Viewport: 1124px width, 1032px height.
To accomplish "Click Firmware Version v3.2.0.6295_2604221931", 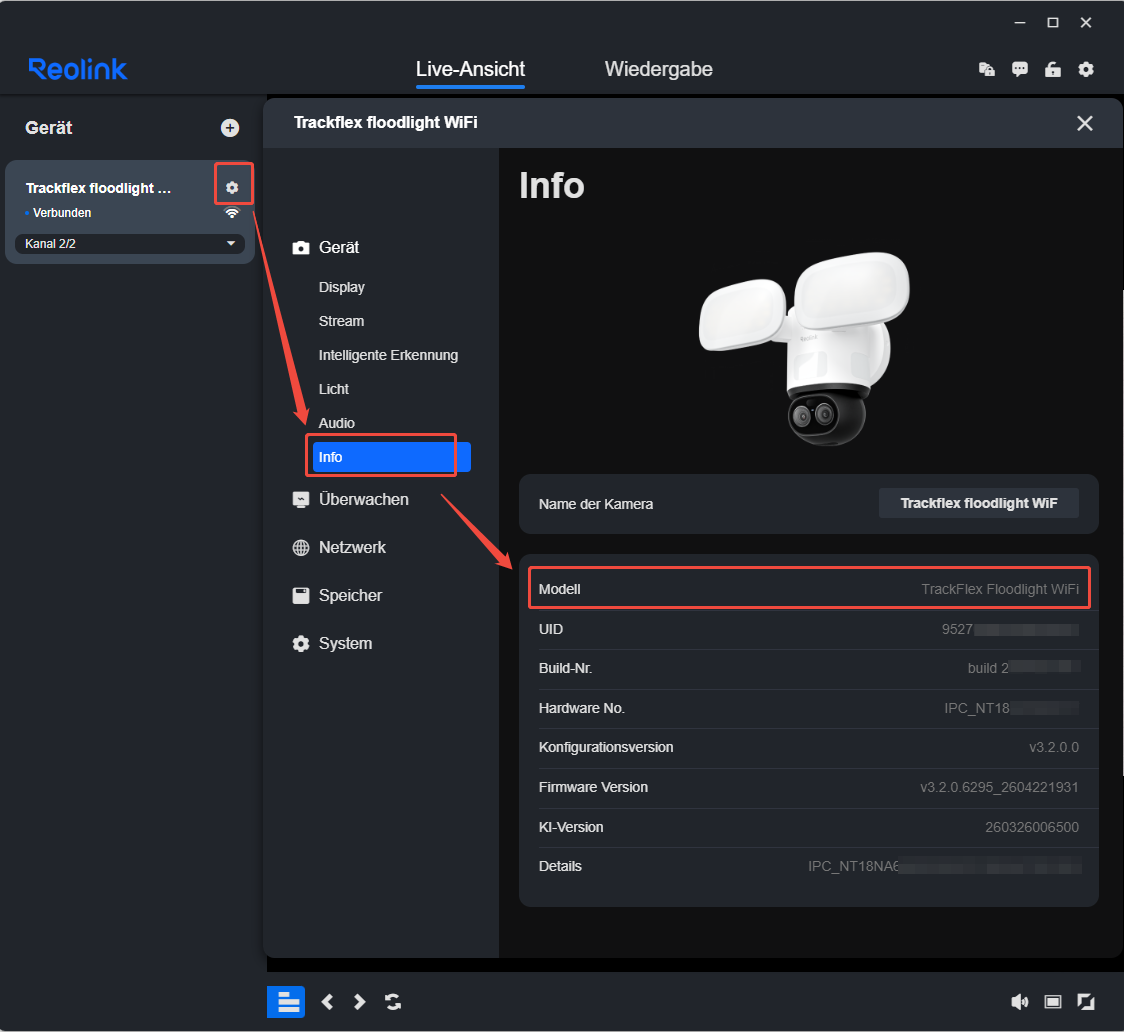I will [x=999, y=787].
